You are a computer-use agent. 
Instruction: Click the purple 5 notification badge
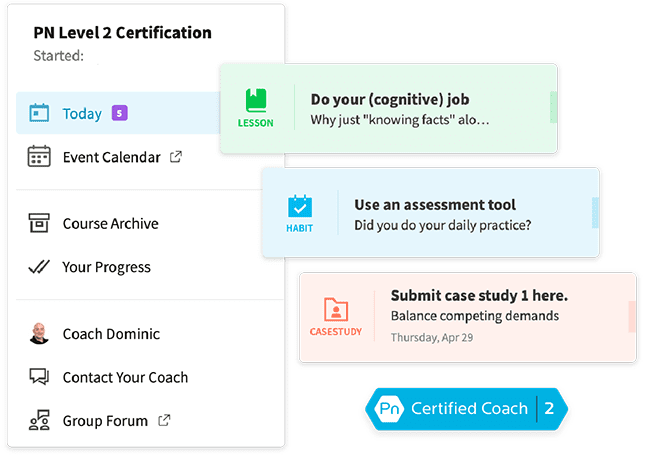pos(119,113)
